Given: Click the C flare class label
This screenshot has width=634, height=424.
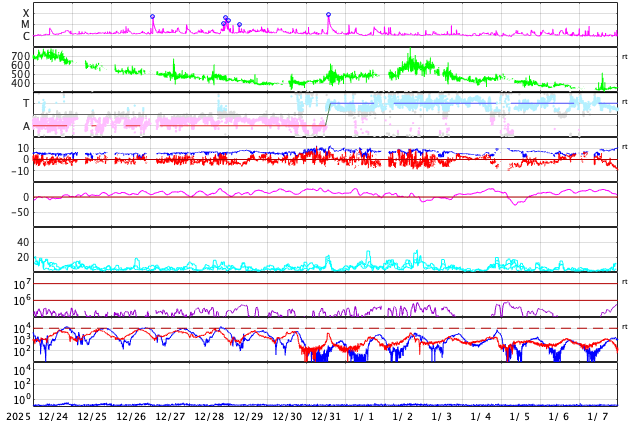Looking at the screenshot, I should (26, 36).
